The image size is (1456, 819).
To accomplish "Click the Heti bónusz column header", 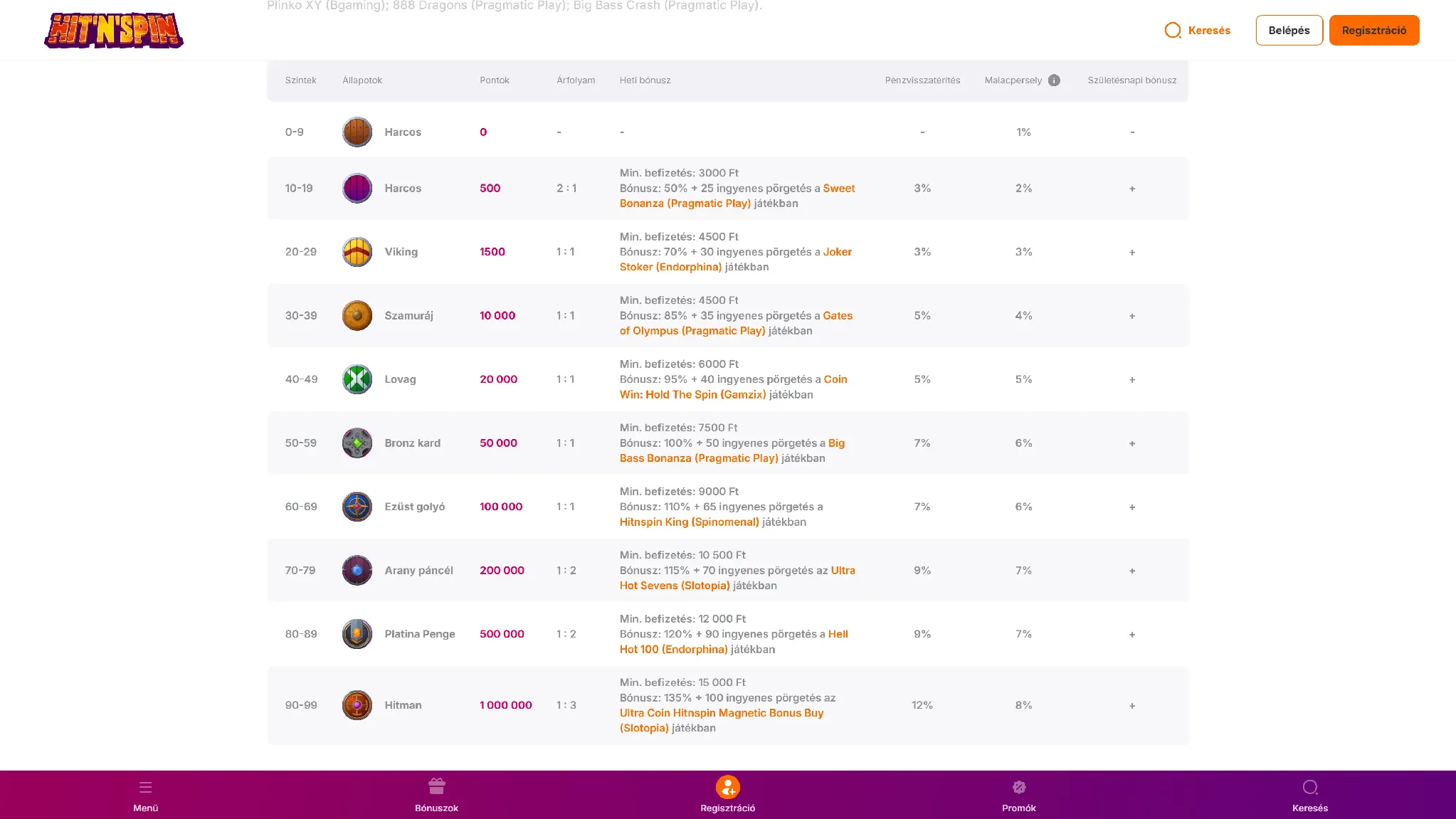I will [x=645, y=80].
